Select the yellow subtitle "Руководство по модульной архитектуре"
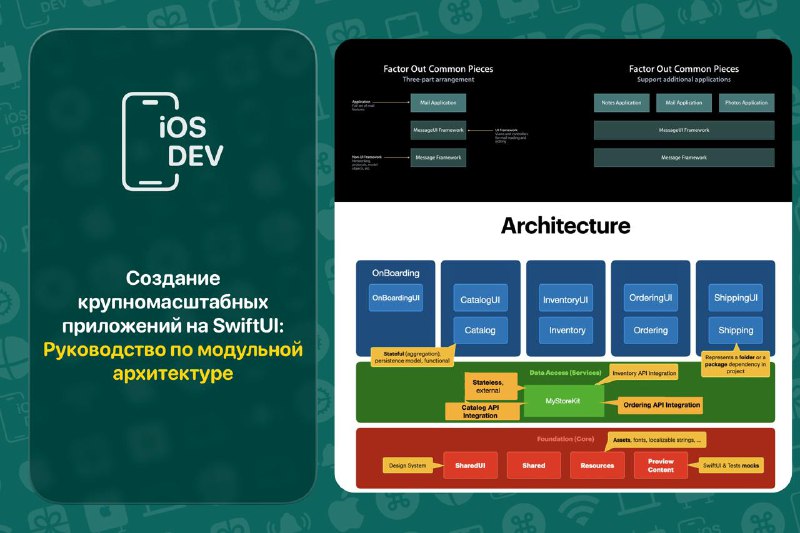 point(173,361)
